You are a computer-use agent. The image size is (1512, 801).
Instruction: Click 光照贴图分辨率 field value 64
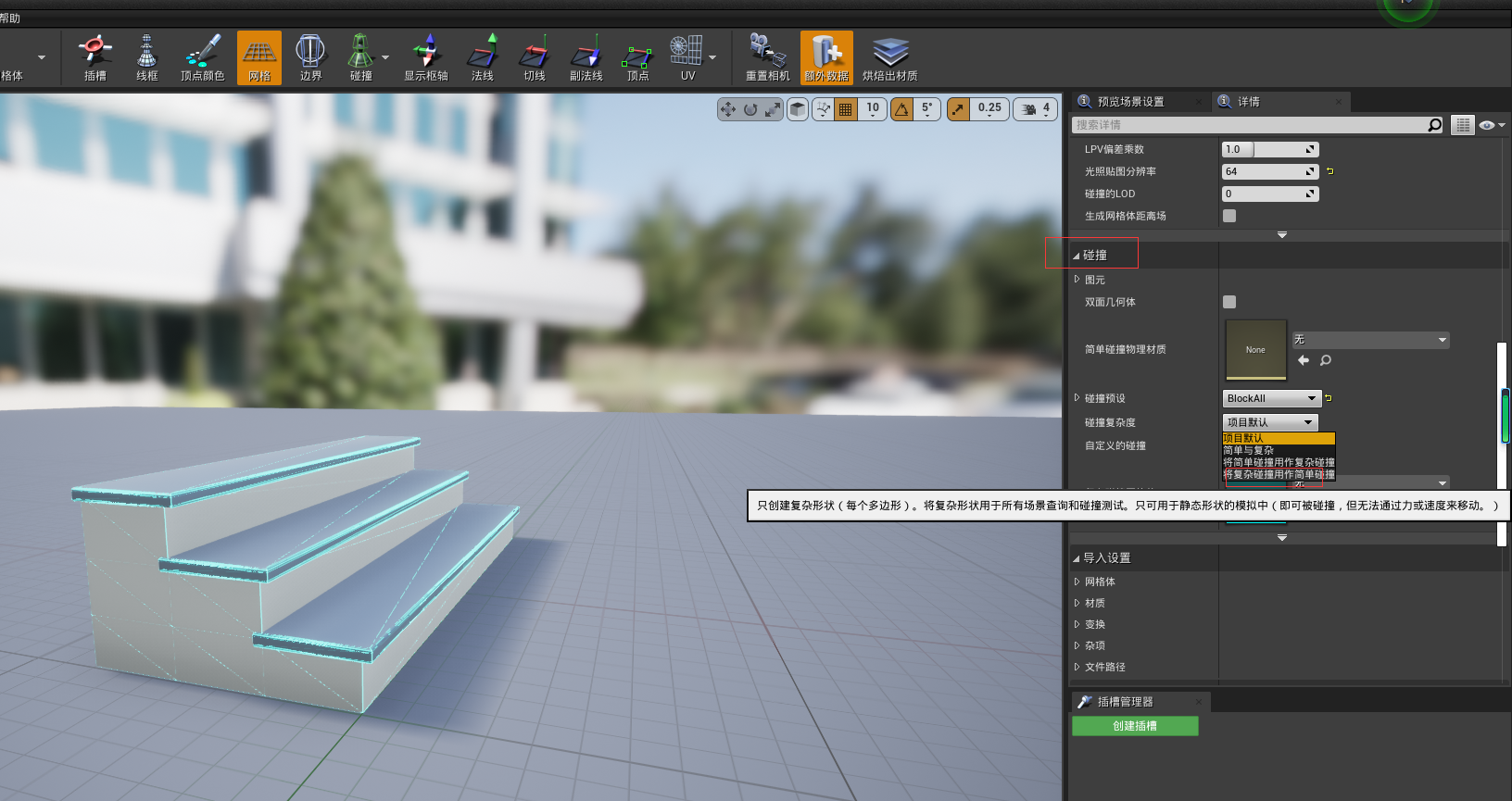pyautogui.click(x=1270, y=171)
